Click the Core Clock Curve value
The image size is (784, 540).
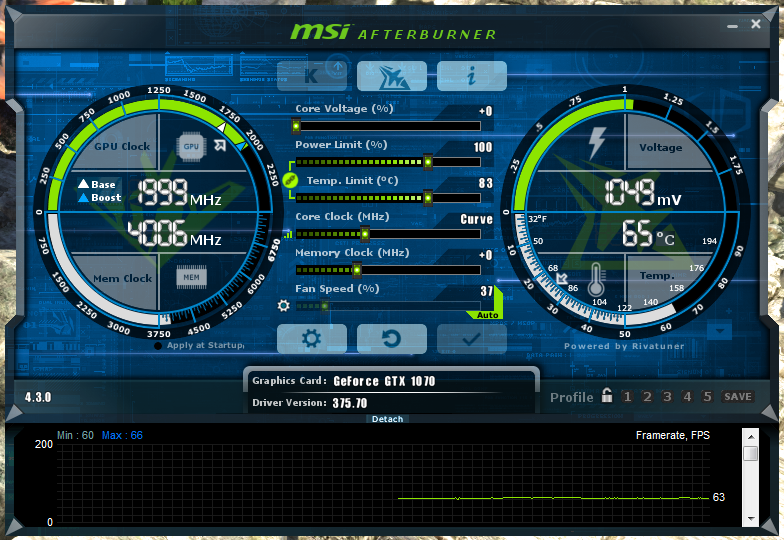point(476,220)
